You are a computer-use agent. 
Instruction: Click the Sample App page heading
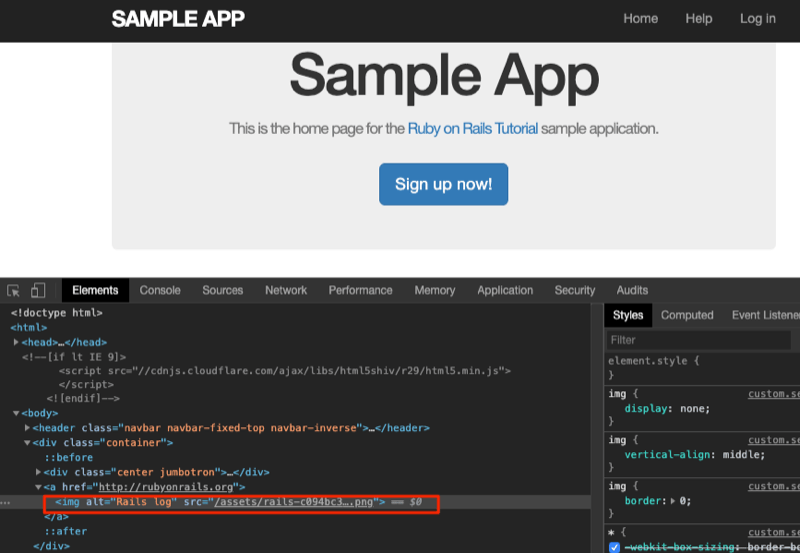pos(444,76)
